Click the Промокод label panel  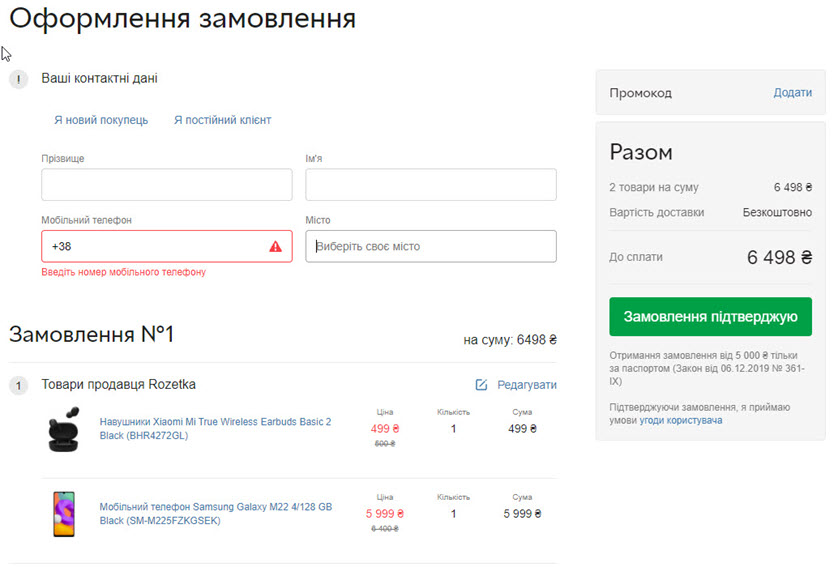coord(710,92)
